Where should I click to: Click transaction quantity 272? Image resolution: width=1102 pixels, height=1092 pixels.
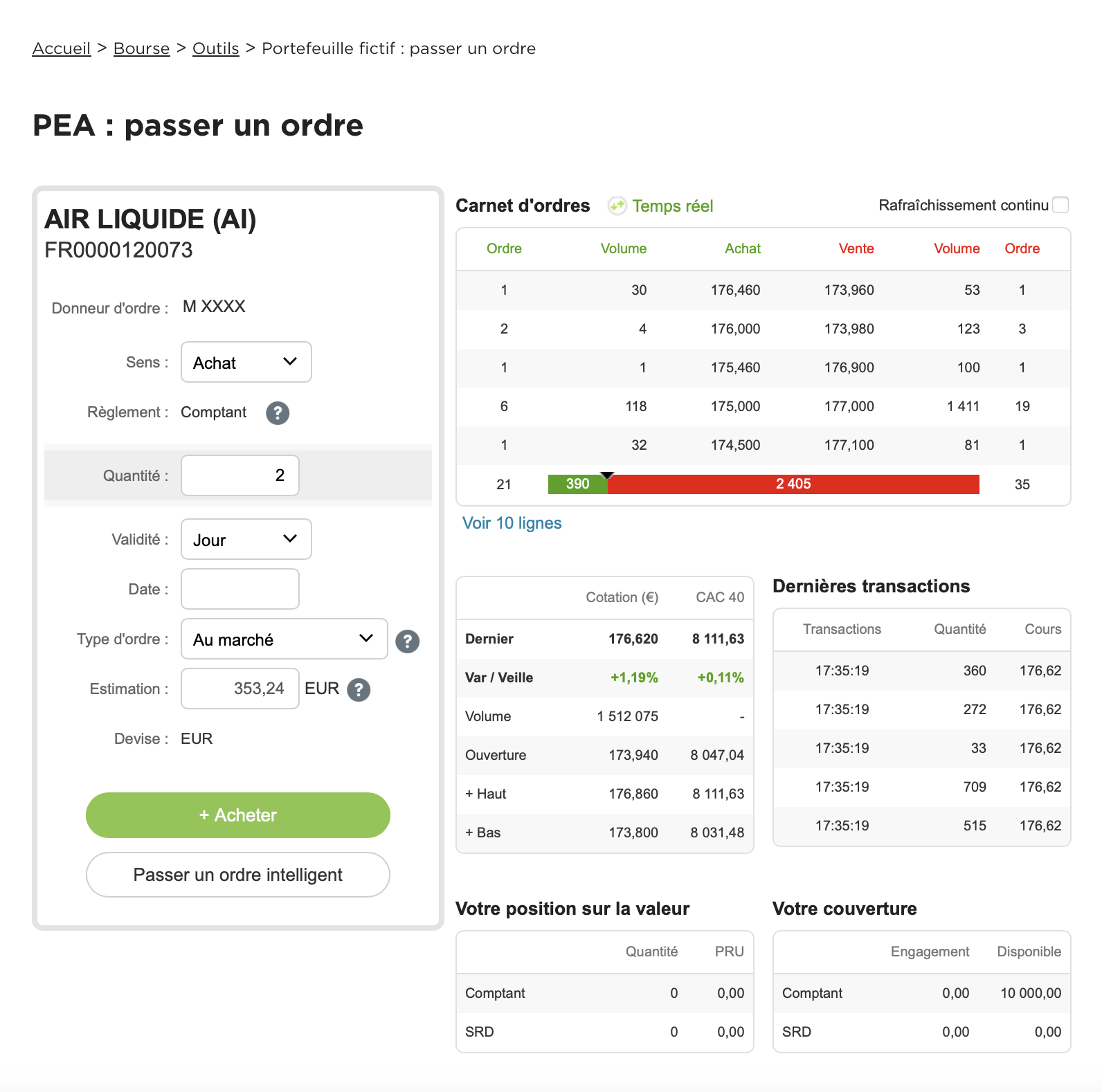(x=975, y=709)
